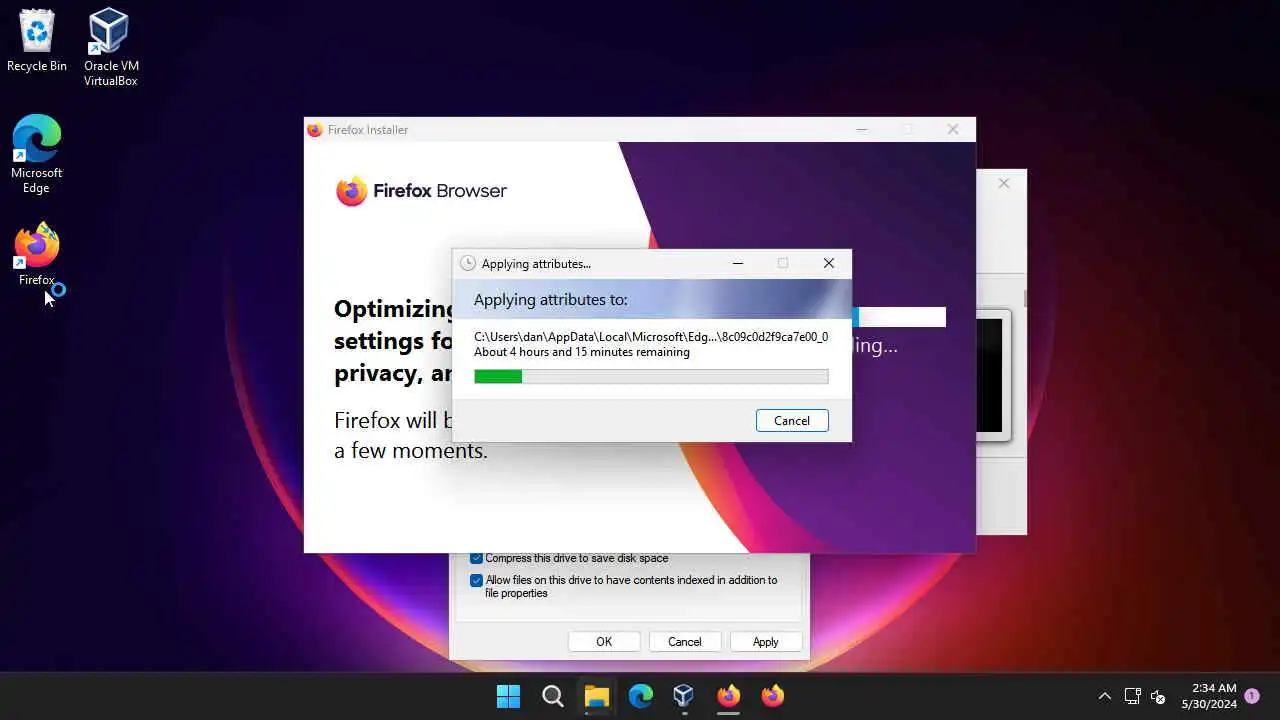The width and height of the screenshot is (1280, 720).
Task: Switch to the second Firefox taskbar icon
Action: coord(772,696)
